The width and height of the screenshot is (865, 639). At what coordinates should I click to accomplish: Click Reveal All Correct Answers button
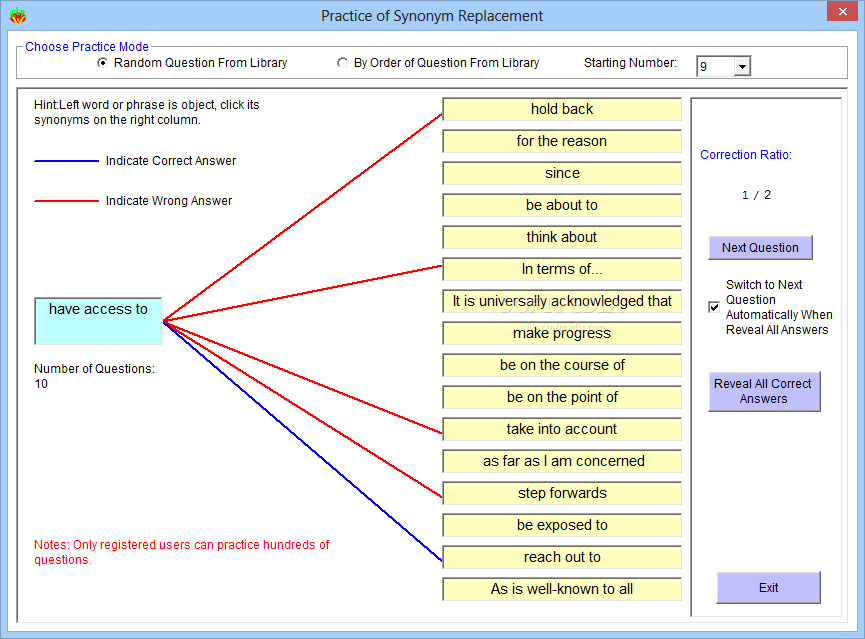coord(764,391)
